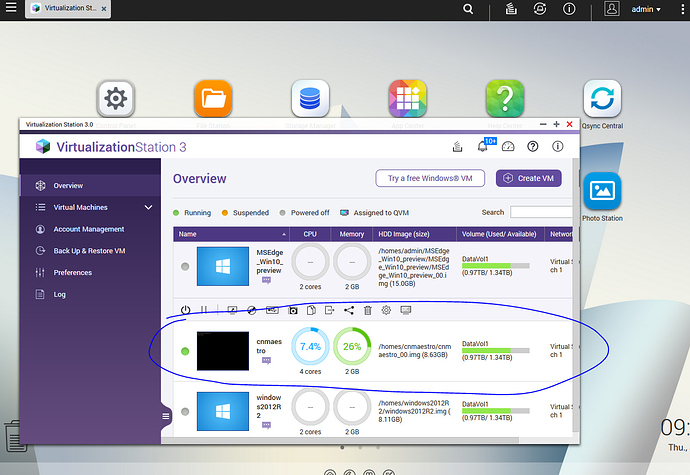Click the Create VM button
This screenshot has height=475, width=690.
(x=529, y=178)
